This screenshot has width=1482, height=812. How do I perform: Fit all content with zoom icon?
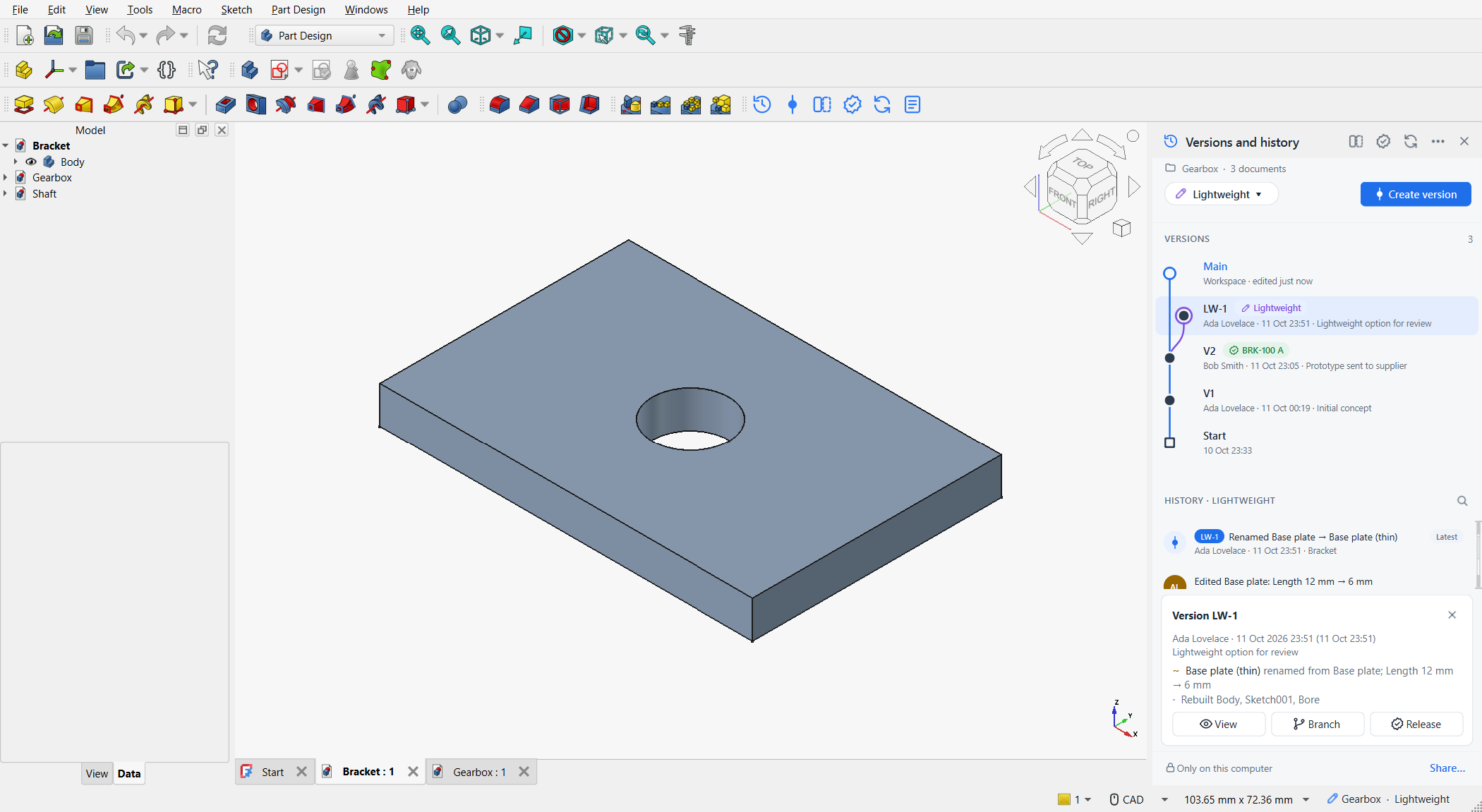[x=420, y=35]
